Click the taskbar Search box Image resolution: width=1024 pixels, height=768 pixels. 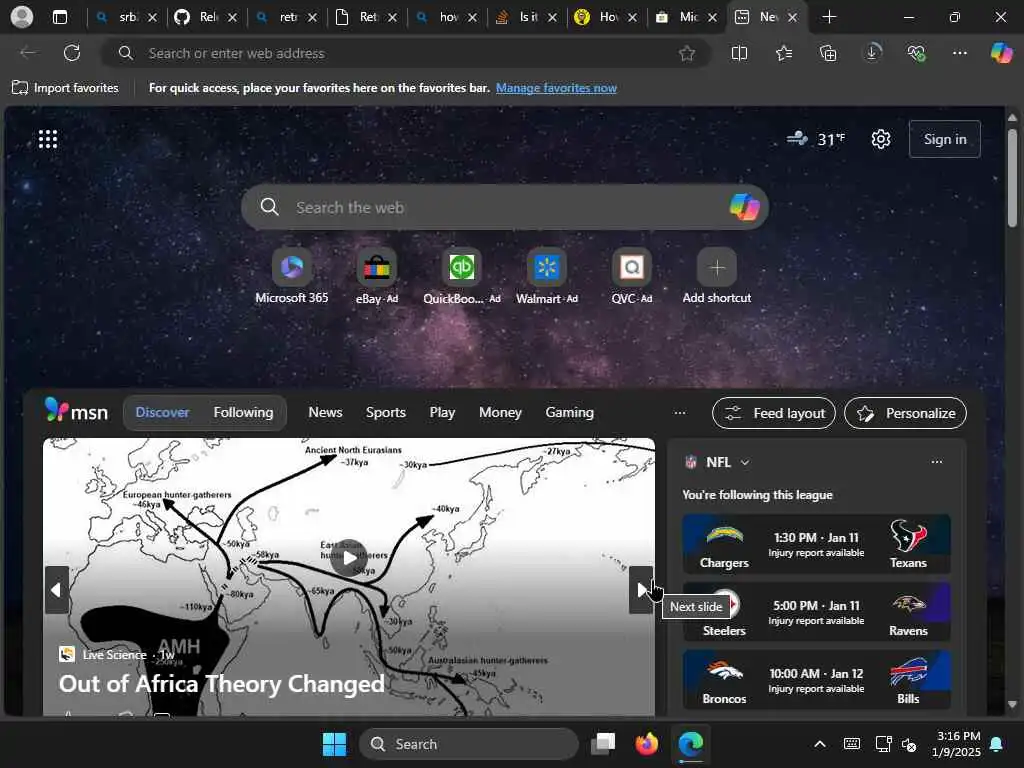468,744
